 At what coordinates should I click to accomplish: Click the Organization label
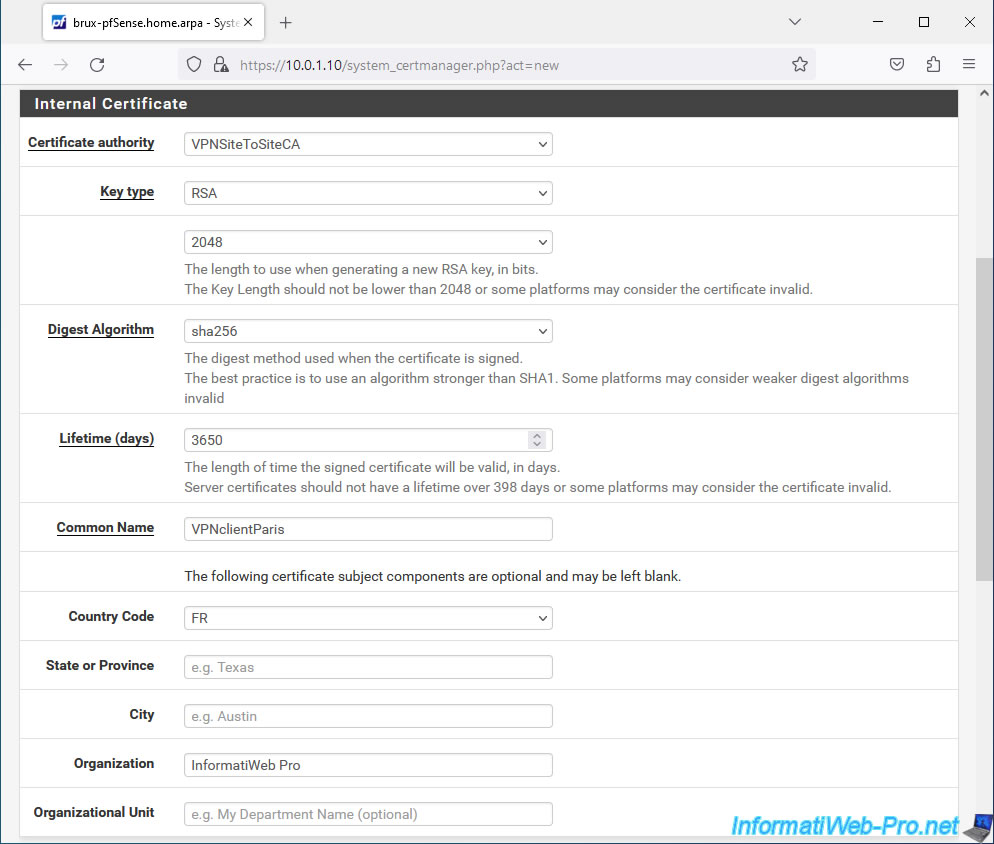[114, 763]
